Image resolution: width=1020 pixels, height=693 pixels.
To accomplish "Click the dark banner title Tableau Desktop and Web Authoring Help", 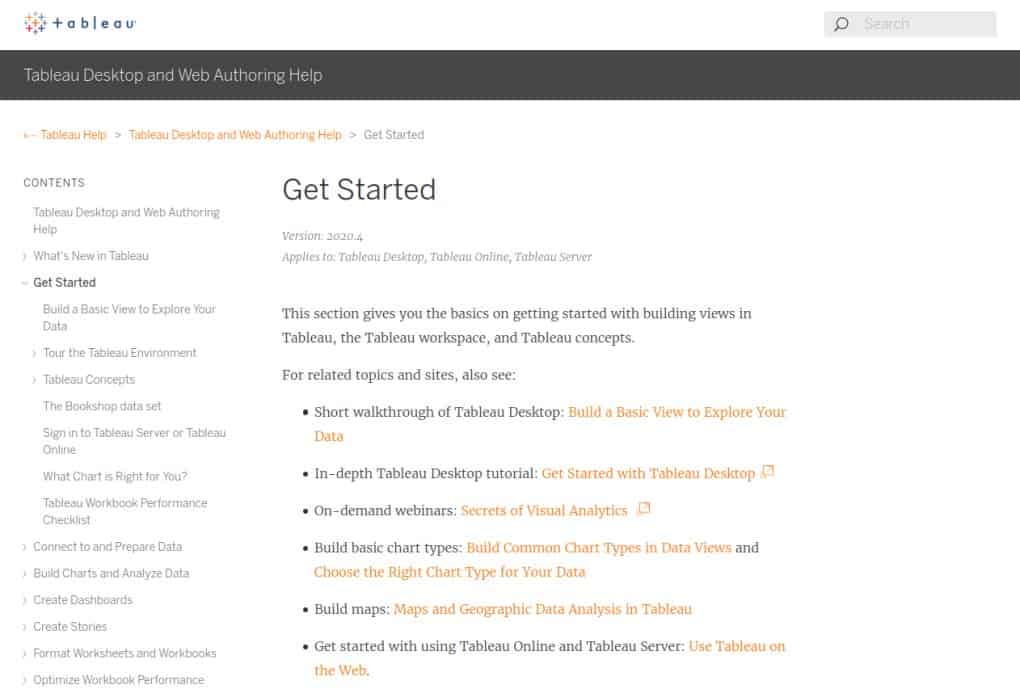I will click(173, 75).
